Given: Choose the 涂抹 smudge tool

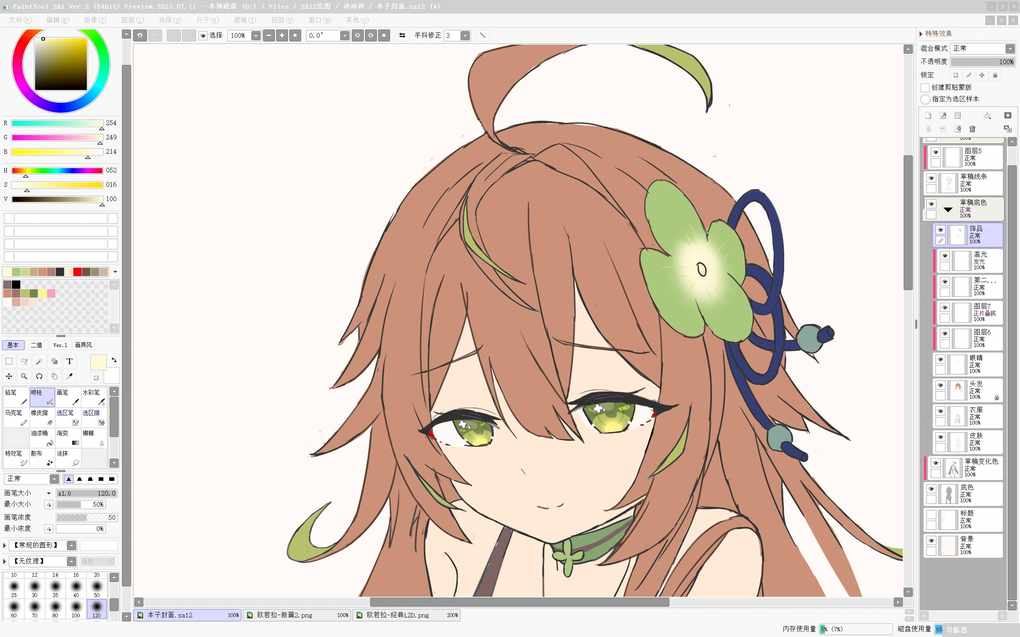Looking at the screenshot, I should pyautogui.click(x=68, y=458).
